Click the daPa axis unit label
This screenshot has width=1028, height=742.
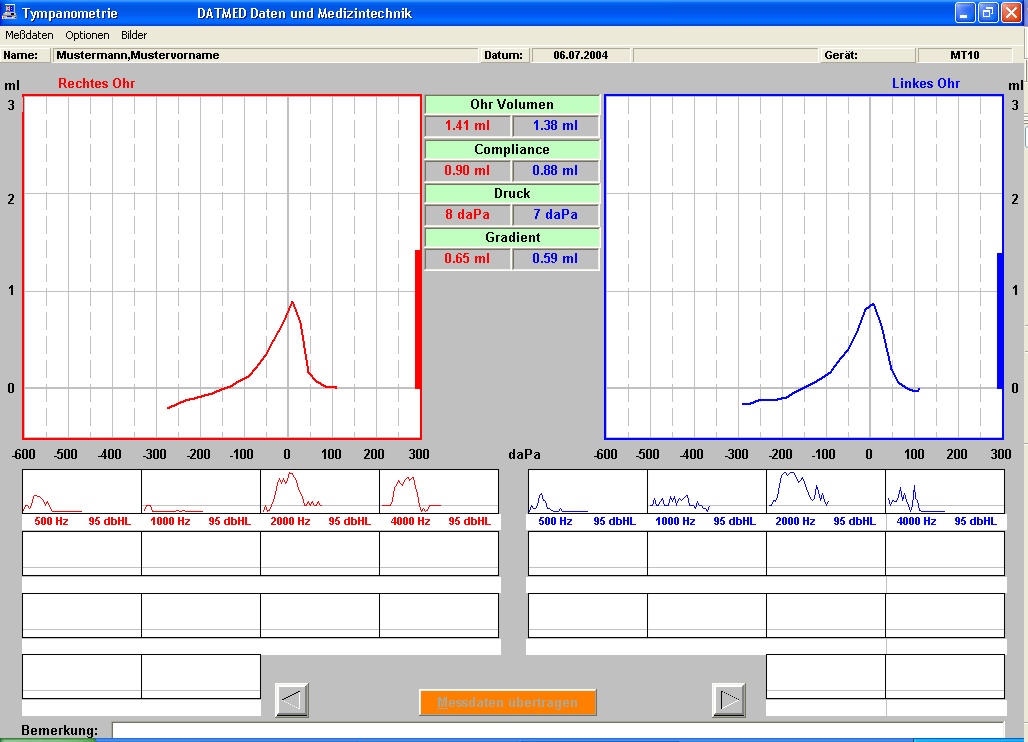coord(524,454)
